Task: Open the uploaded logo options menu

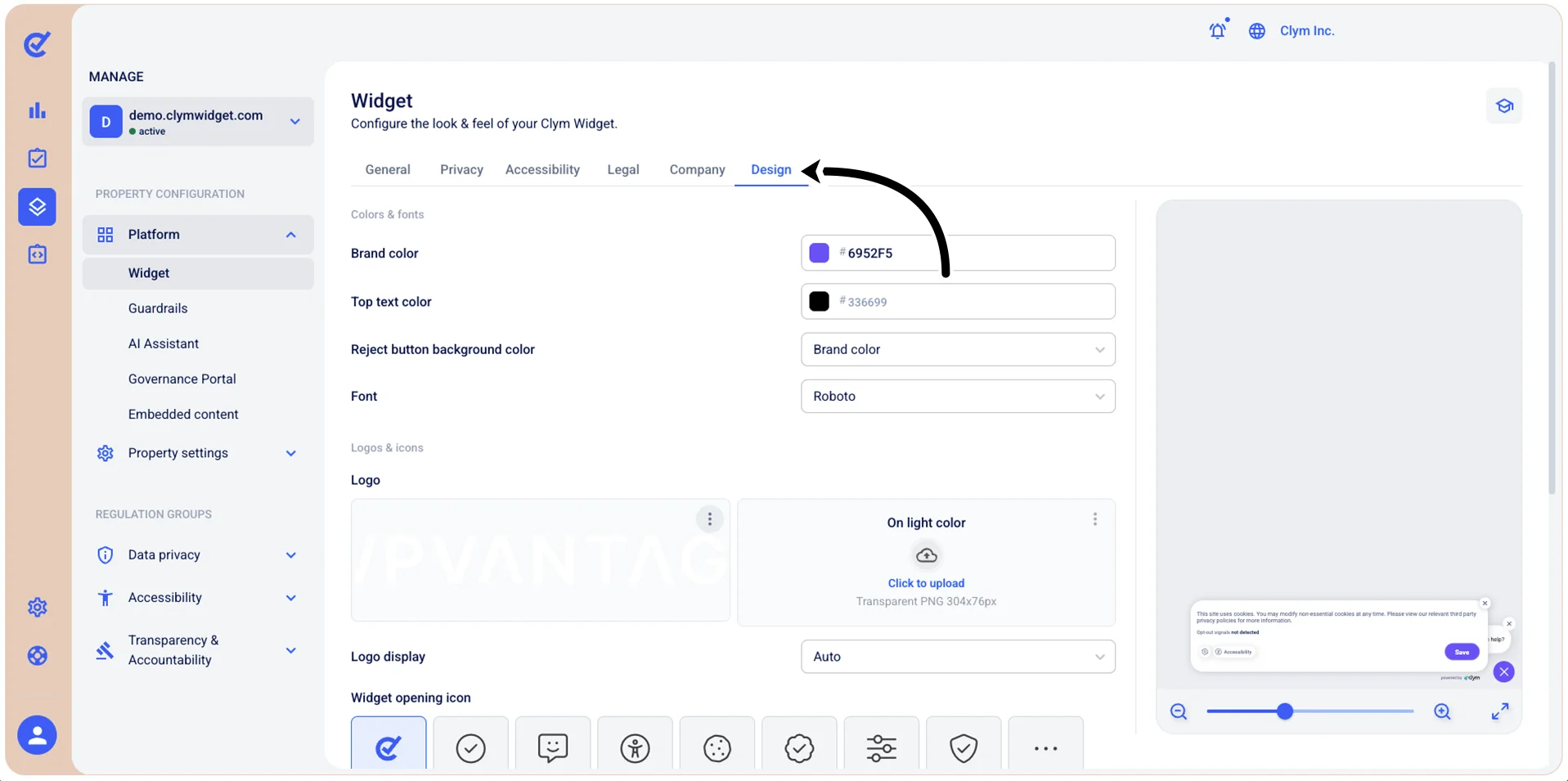Action: (x=710, y=518)
